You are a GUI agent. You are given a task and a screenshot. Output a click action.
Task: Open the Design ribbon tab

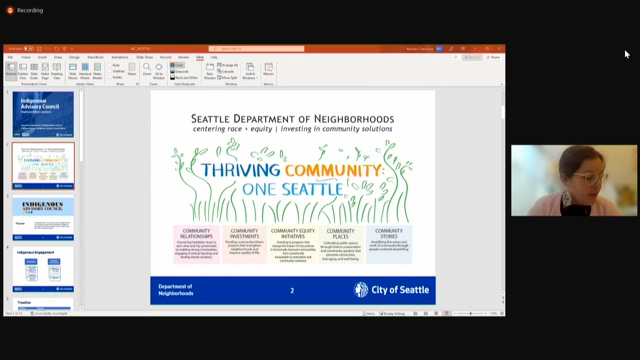[x=74, y=58]
